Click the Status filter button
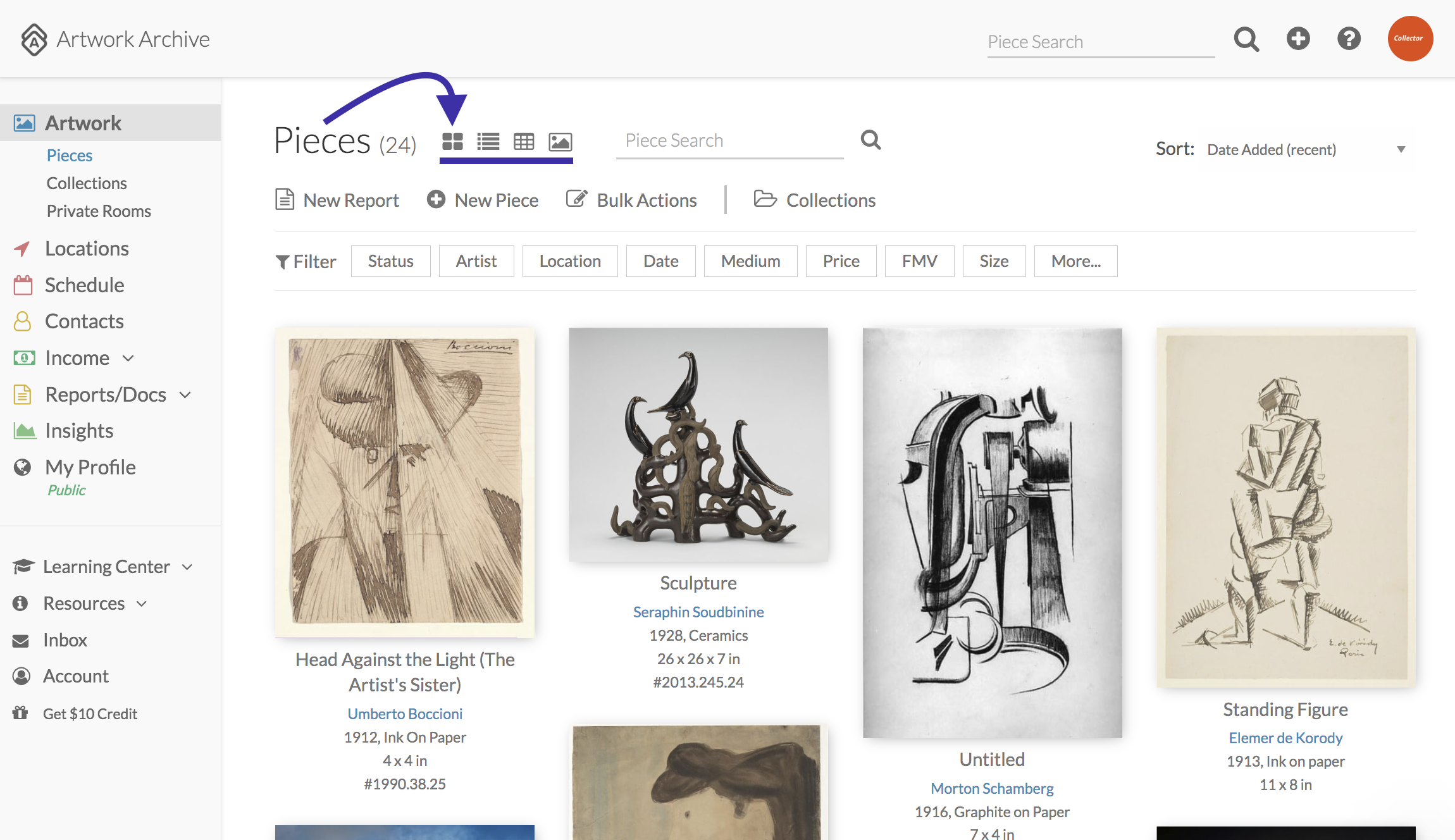1455x840 pixels. coord(391,261)
